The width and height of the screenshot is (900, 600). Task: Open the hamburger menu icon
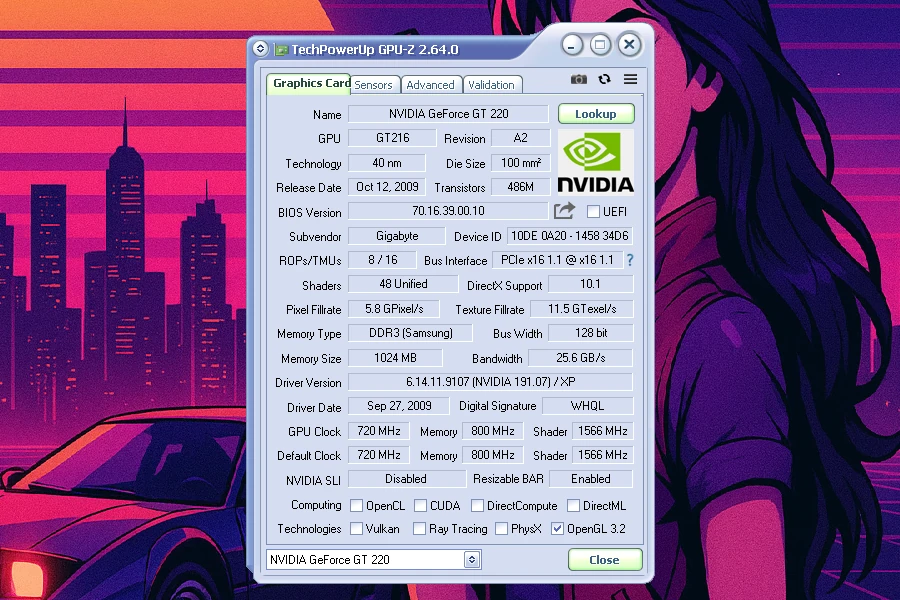(x=630, y=79)
